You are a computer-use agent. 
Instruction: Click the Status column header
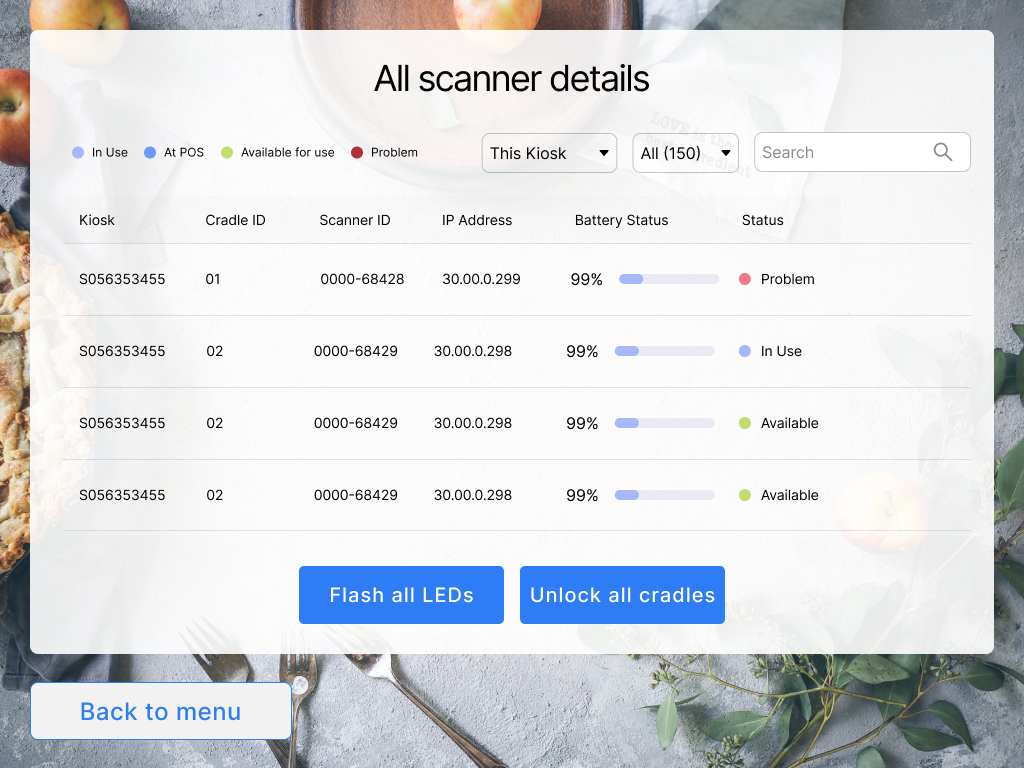click(762, 220)
